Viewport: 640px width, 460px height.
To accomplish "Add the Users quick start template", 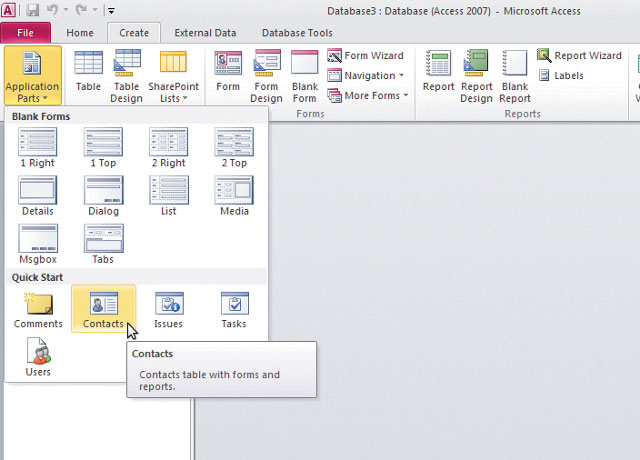I will 38,357.
